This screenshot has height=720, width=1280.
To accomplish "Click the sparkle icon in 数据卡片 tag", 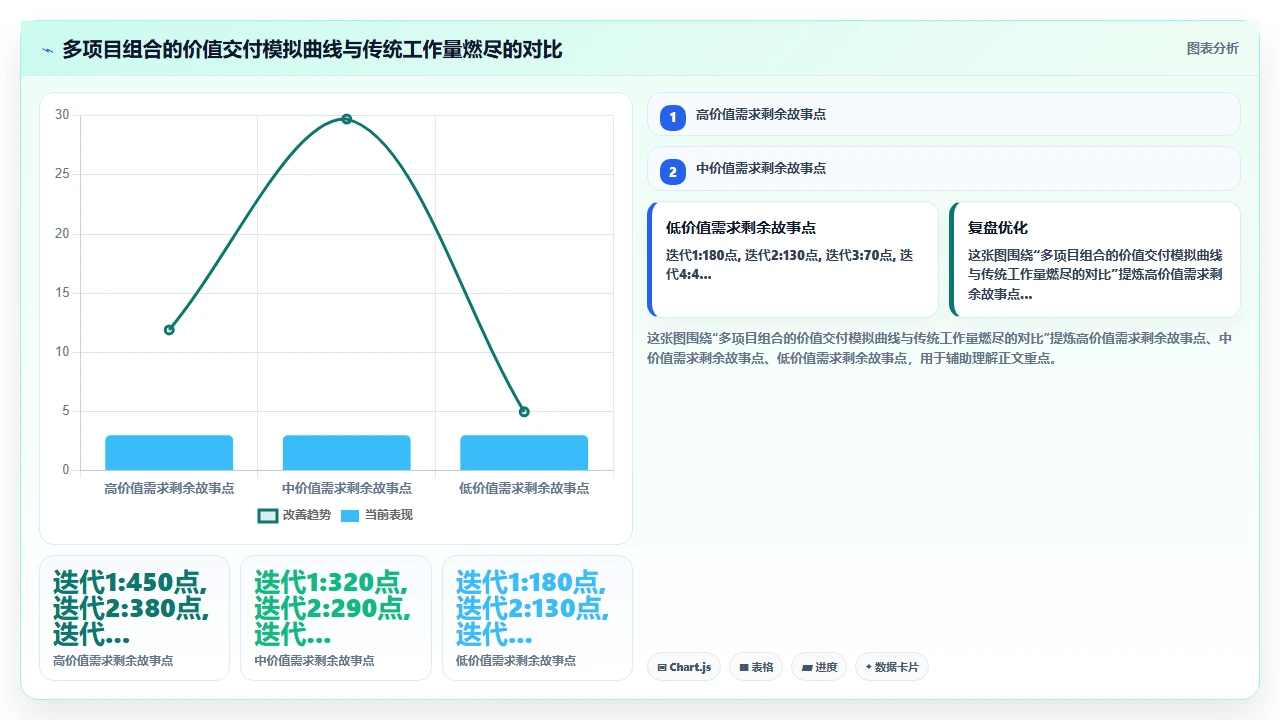I will 868,667.
